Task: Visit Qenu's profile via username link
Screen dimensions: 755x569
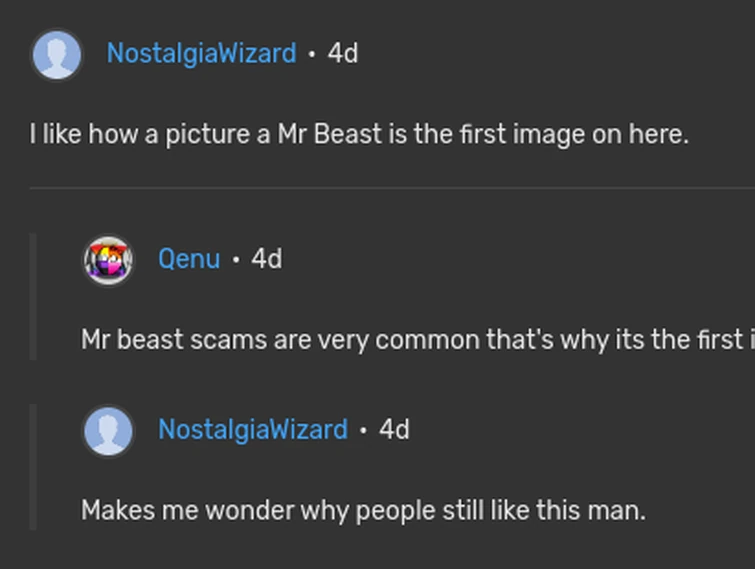Action: tap(189, 259)
